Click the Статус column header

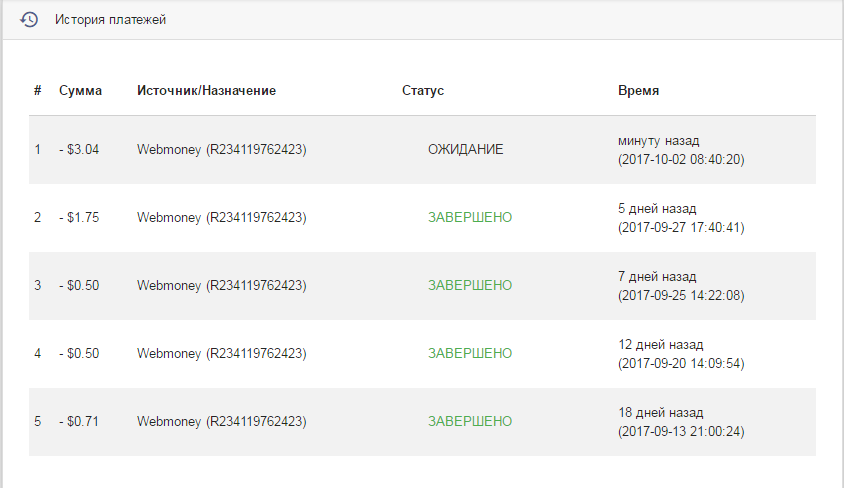(x=423, y=90)
